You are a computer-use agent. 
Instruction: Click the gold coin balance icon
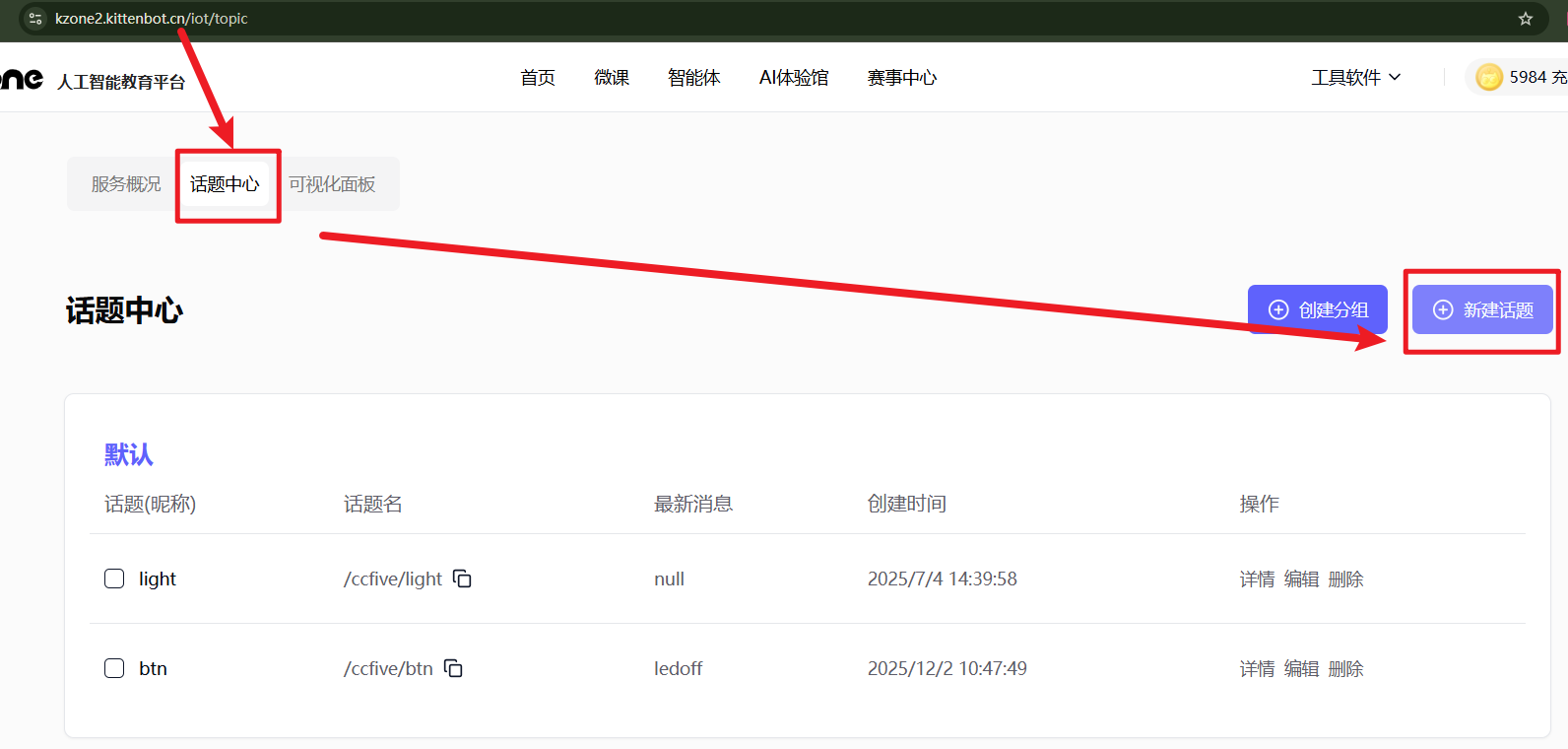click(1489, 77)
